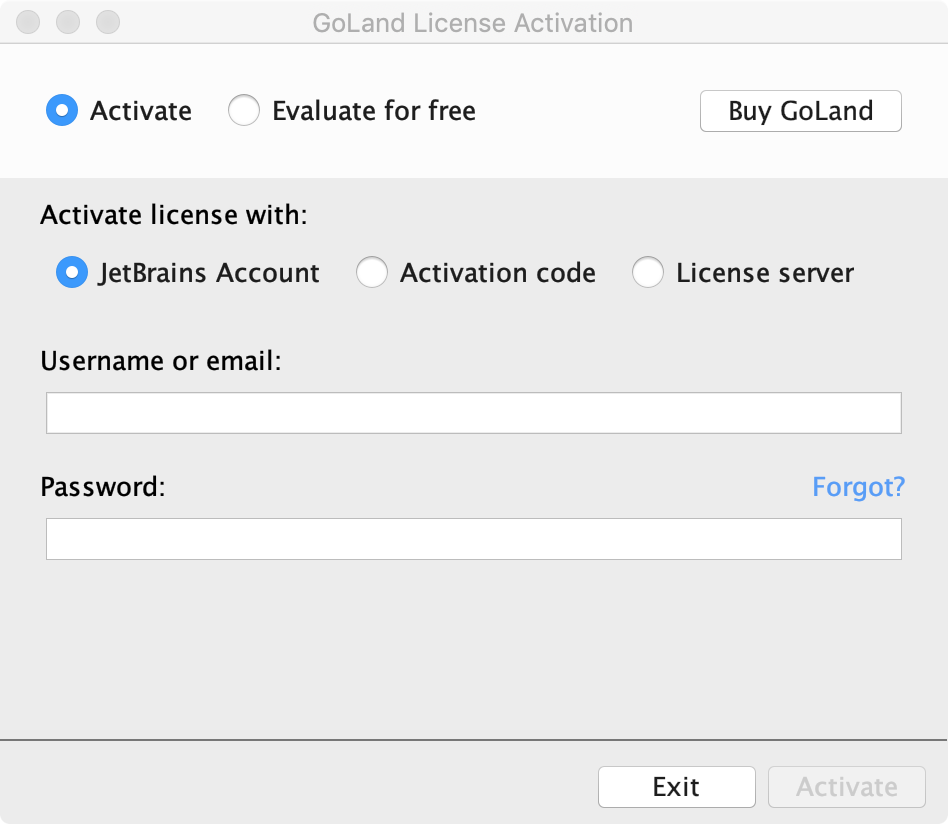Open the Buy GoLand page

pyautogui.click(x=800, y=111)
